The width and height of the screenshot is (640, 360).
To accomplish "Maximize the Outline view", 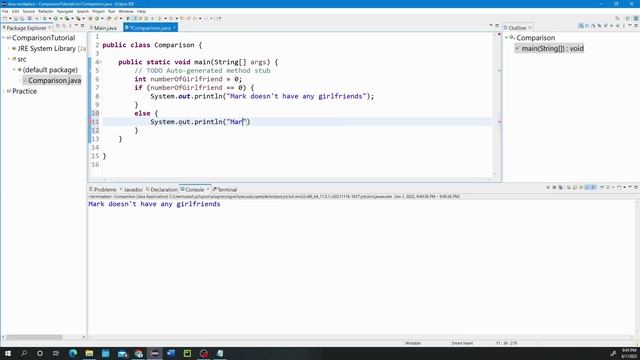I will click(636, 25).
